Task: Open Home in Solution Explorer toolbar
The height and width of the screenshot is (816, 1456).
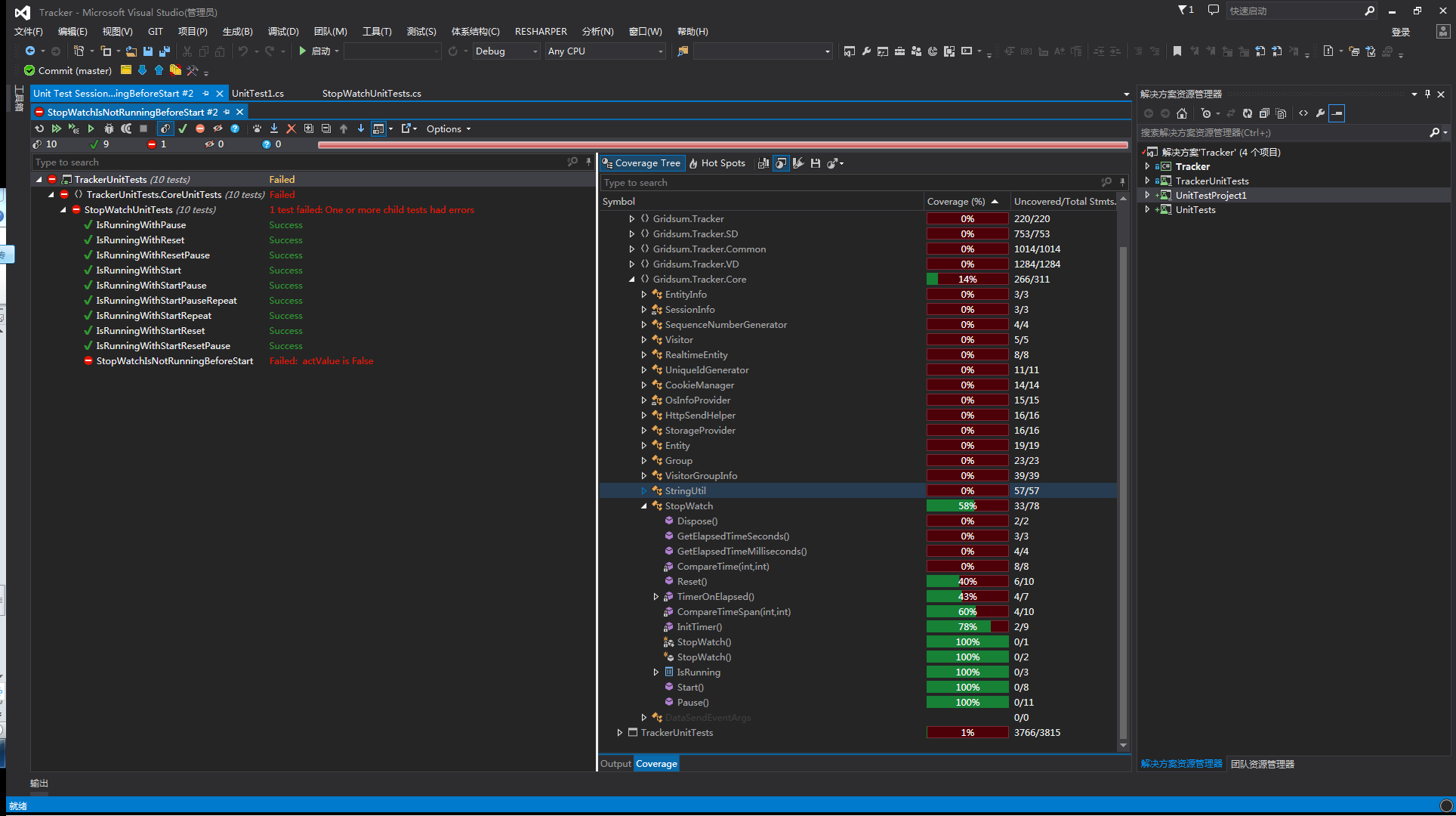Action: point(1182,113)
